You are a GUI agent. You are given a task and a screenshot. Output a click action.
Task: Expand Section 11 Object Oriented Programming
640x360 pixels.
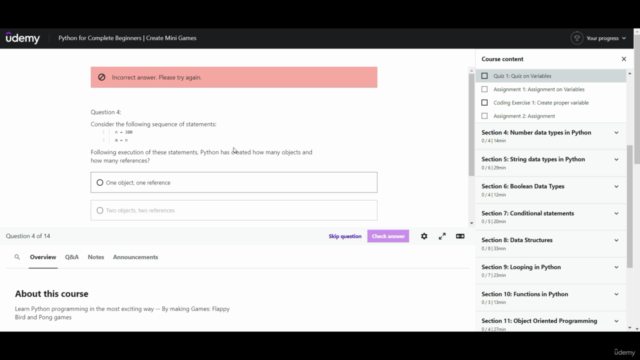point(551,322)
